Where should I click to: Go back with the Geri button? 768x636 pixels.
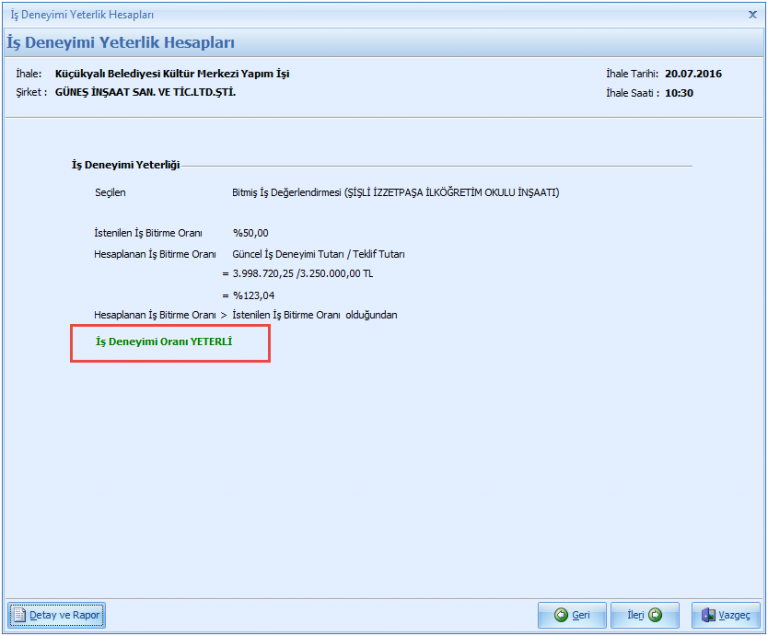tap(572, 615)
